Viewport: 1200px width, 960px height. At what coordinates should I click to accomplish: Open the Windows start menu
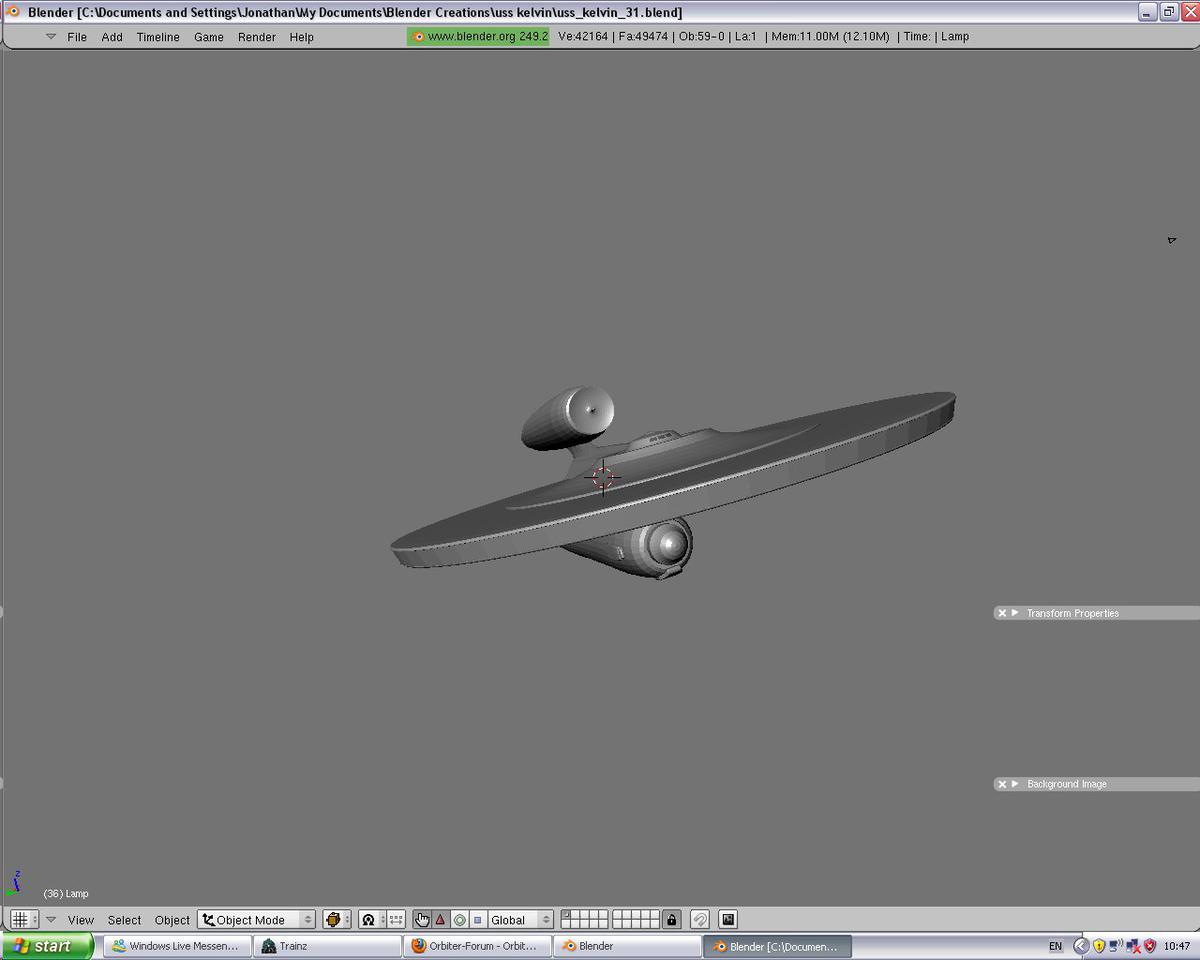click(x=47, y=946)
